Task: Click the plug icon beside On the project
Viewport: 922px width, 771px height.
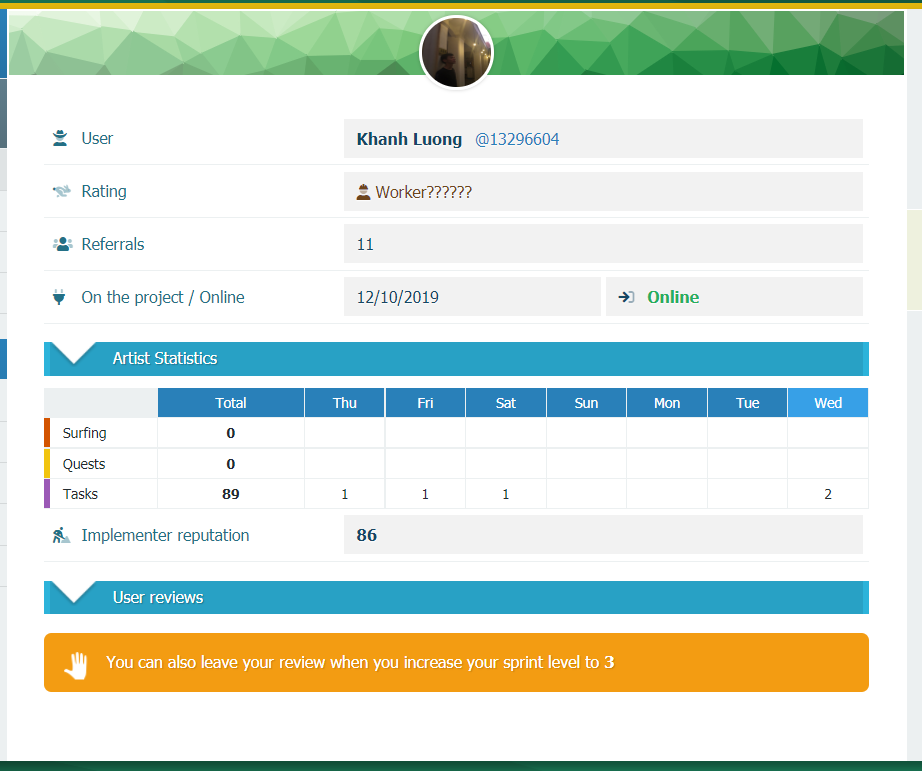Action: point(59,297)
